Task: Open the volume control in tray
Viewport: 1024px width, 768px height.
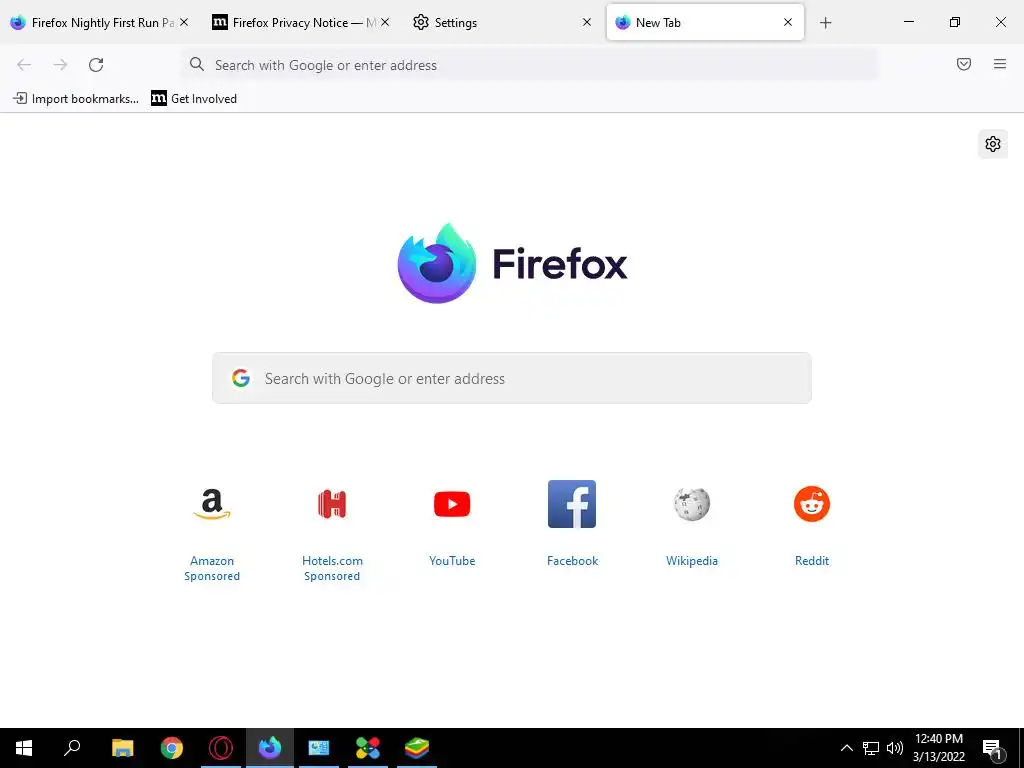Action: pyautogui.click(x=895, y=748)
